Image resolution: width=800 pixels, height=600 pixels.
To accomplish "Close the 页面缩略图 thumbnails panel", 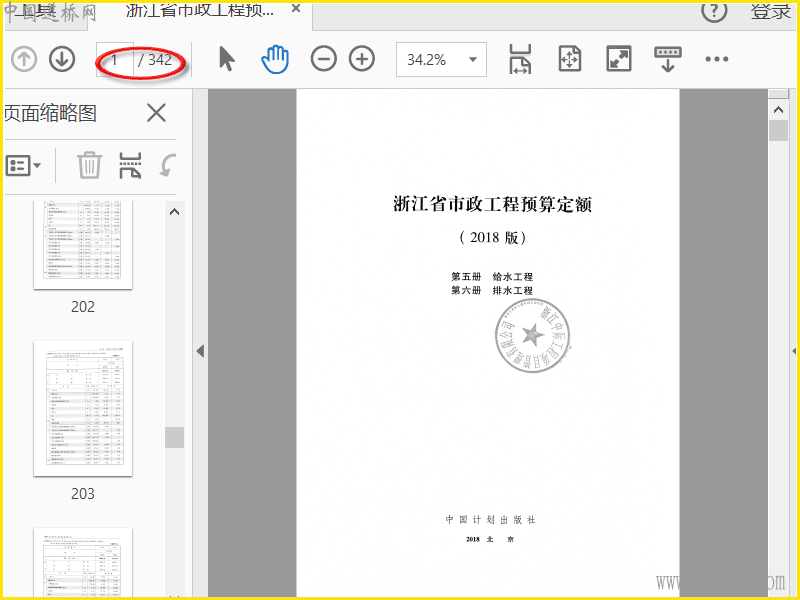I will 156,113.
